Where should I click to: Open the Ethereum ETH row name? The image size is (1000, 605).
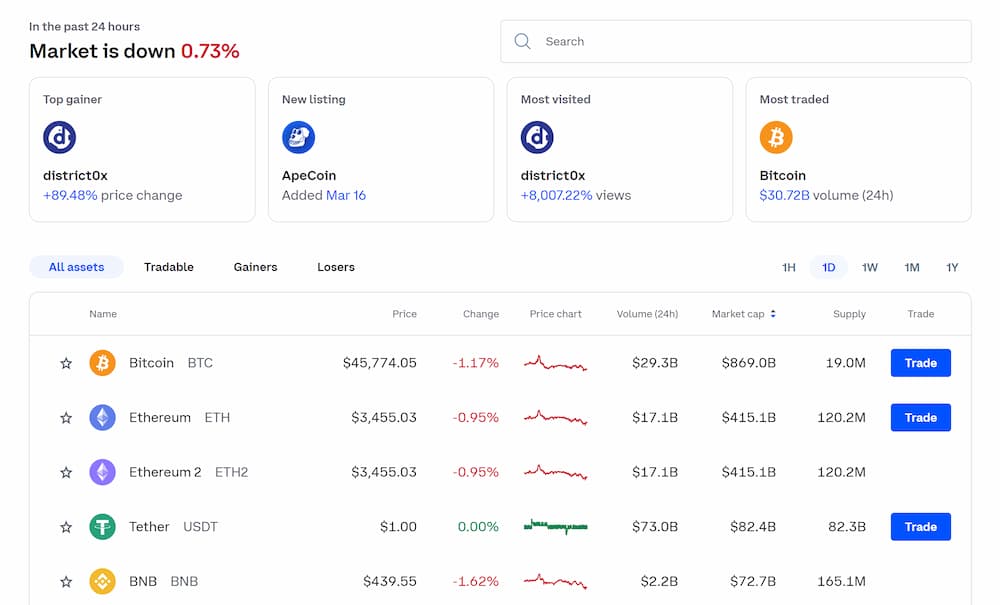click(179, 418)
